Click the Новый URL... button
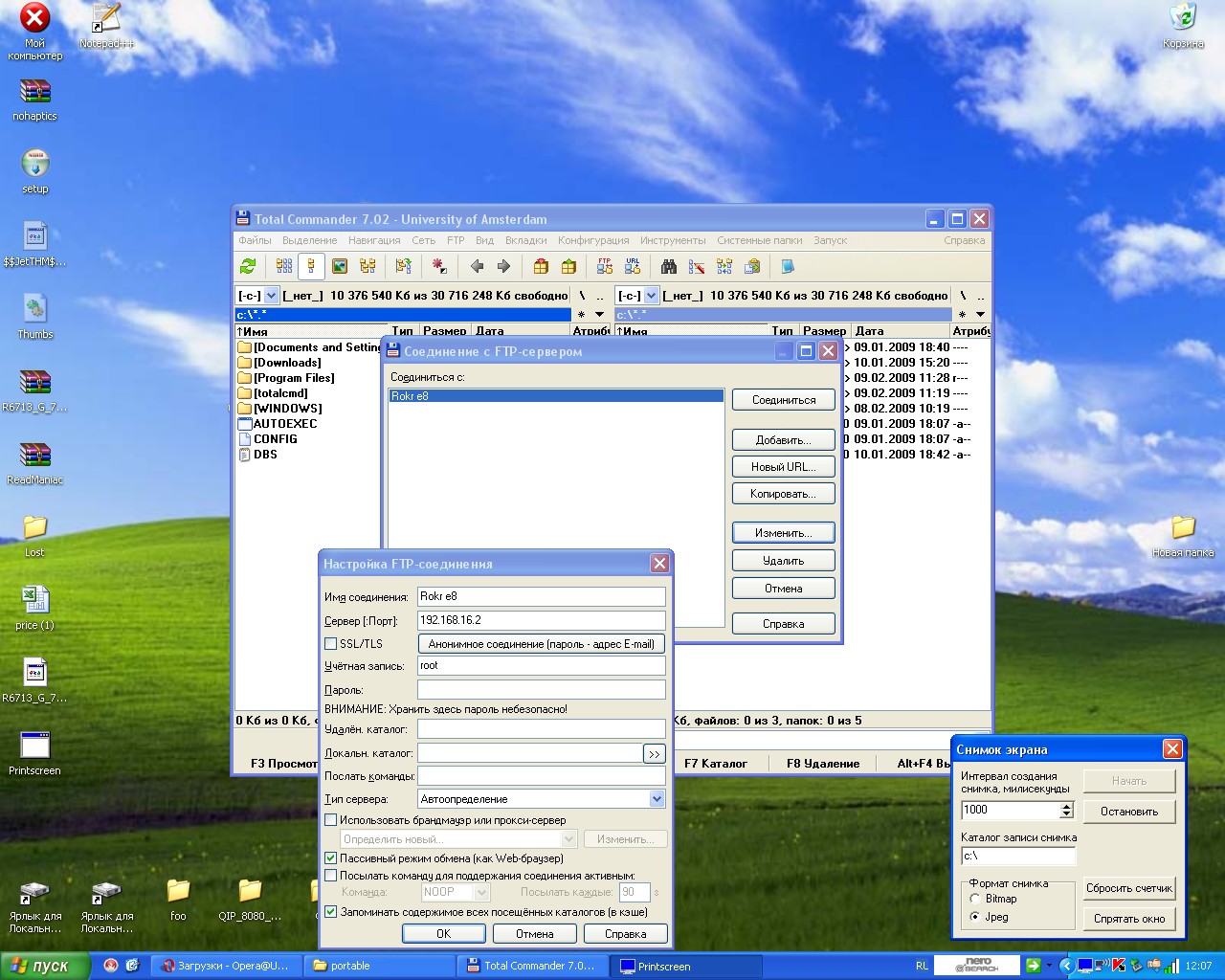The height and width of the screenshot is (980, 1225). 784,467
